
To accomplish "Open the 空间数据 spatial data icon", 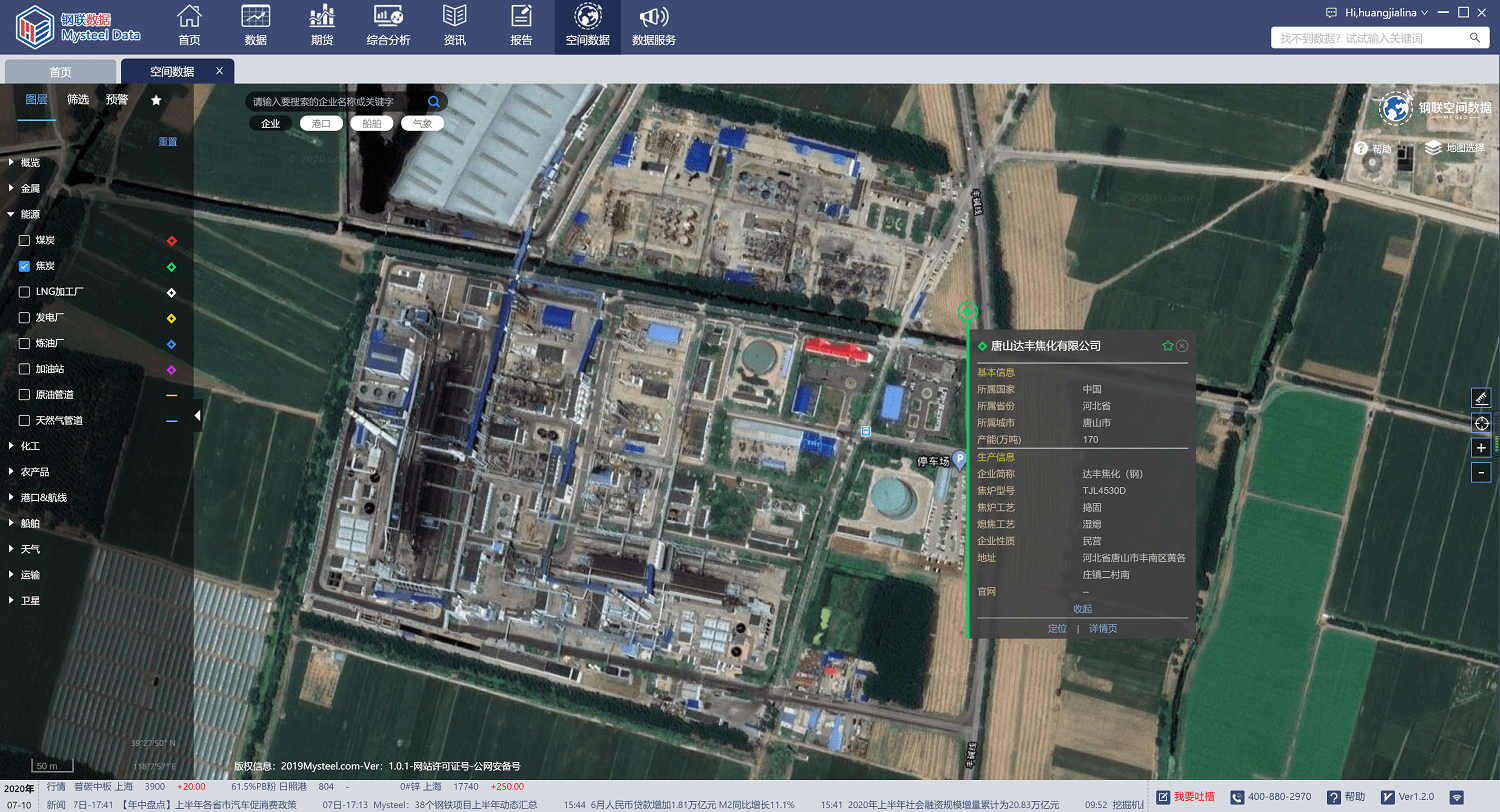I will coord(587,26).
